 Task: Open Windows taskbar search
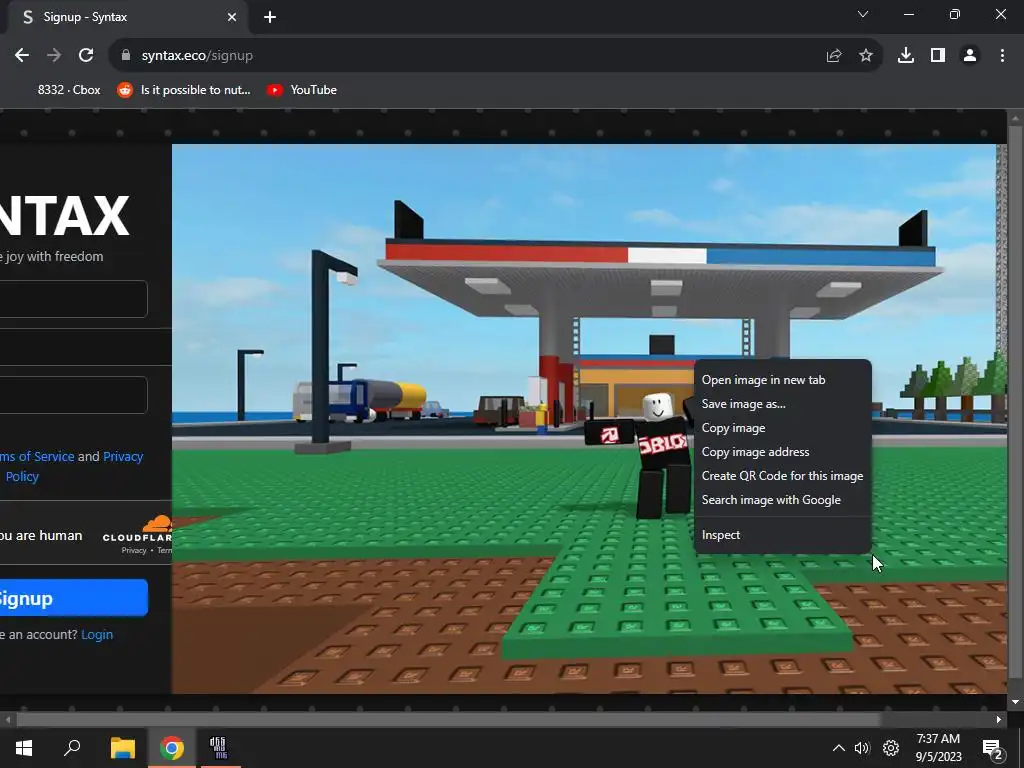pos(72,748)
